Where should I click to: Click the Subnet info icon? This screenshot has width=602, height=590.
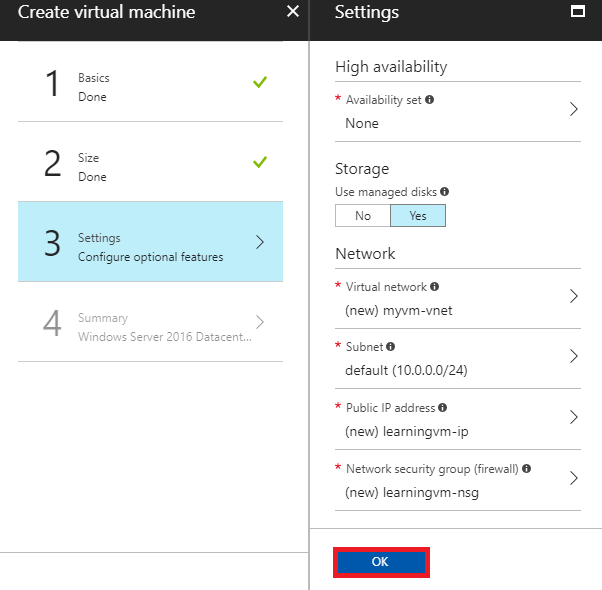click(390, 347)
